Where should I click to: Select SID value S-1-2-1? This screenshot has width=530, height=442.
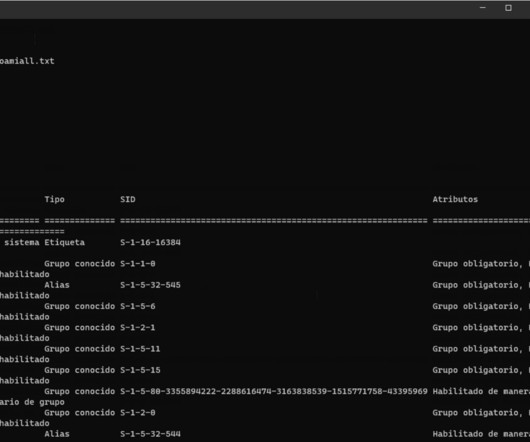coord(138,327)
